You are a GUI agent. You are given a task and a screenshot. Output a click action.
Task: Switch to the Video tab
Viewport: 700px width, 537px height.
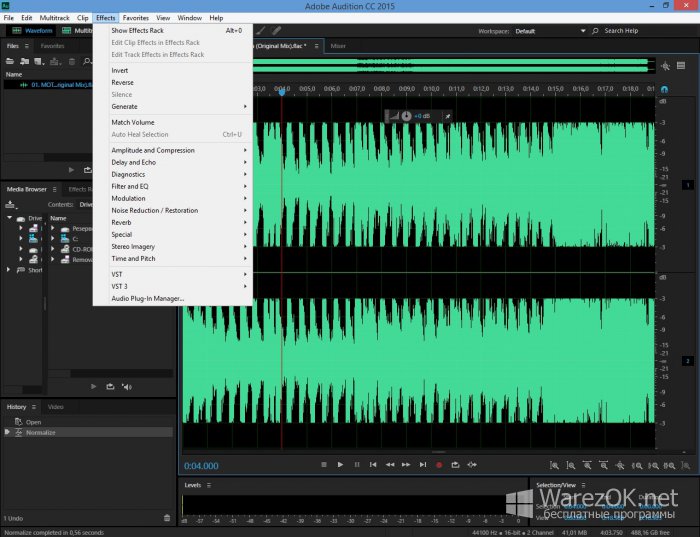tap(55, 407)
